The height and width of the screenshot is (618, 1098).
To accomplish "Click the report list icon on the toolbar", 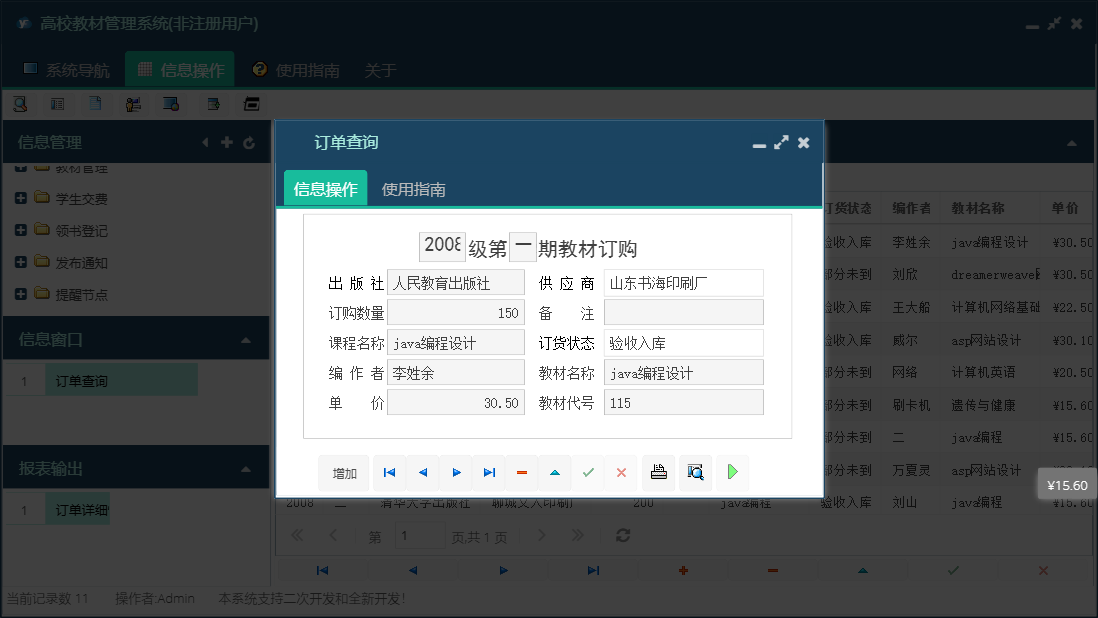I will click(x=57, y=103).
